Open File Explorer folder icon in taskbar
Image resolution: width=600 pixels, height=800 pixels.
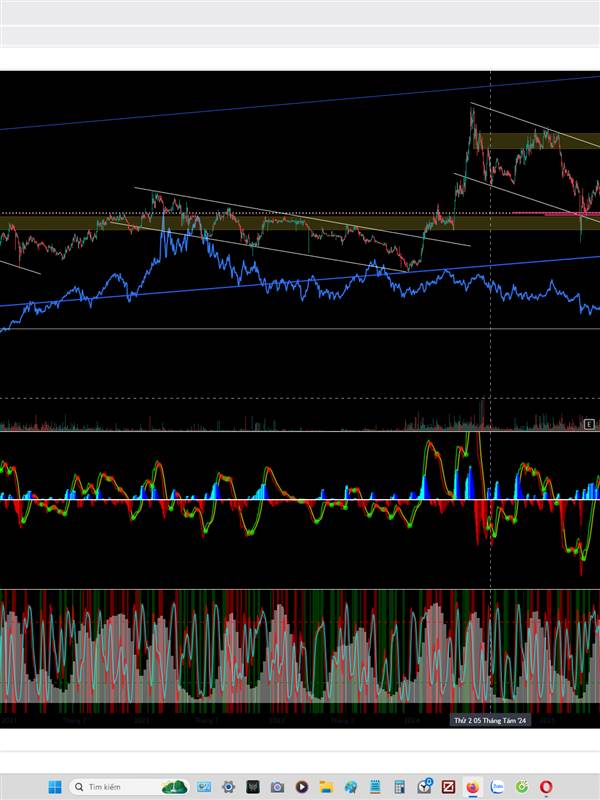tap(326, 787)
